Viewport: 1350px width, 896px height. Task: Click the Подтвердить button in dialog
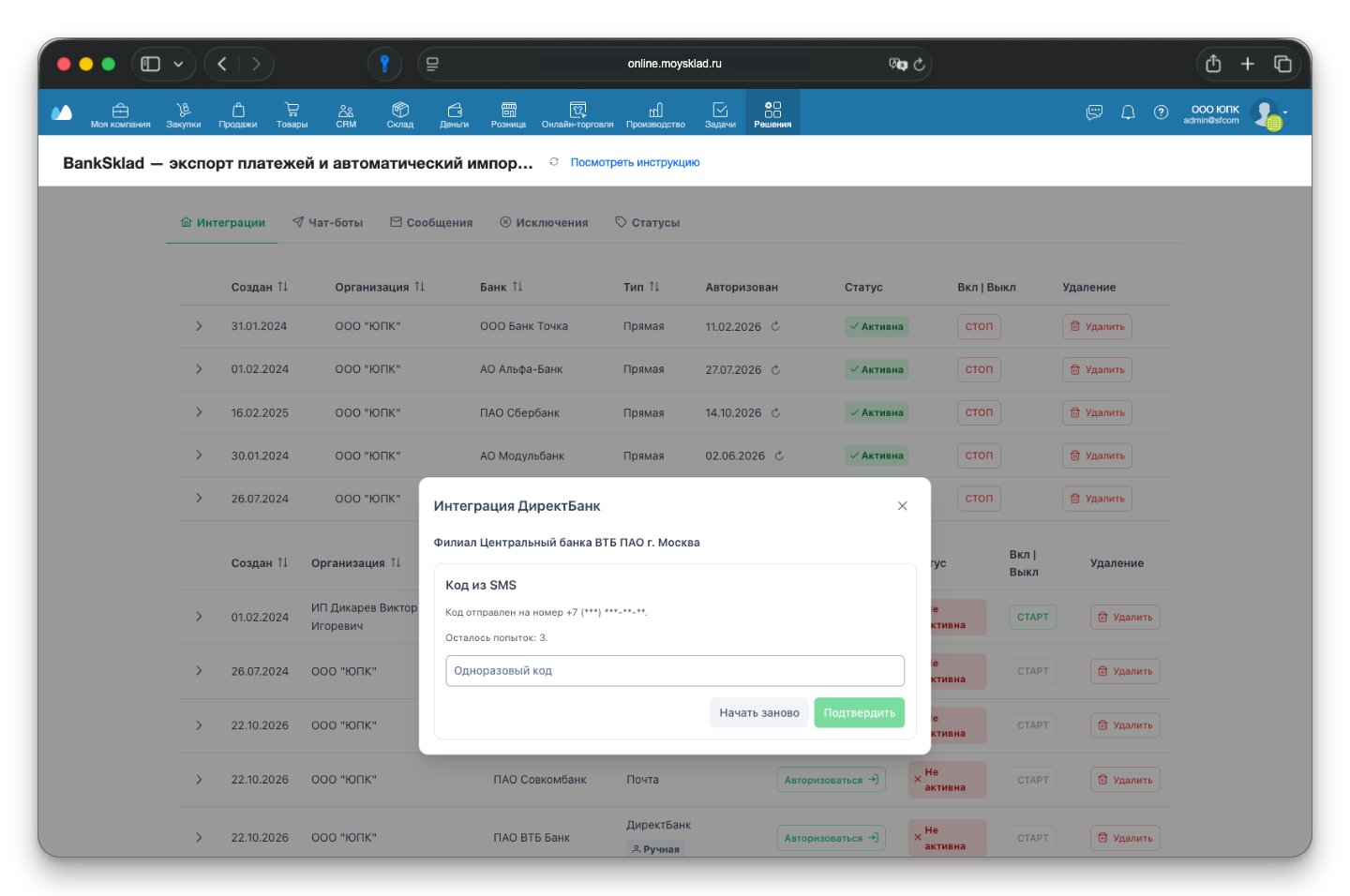point(860,713)
